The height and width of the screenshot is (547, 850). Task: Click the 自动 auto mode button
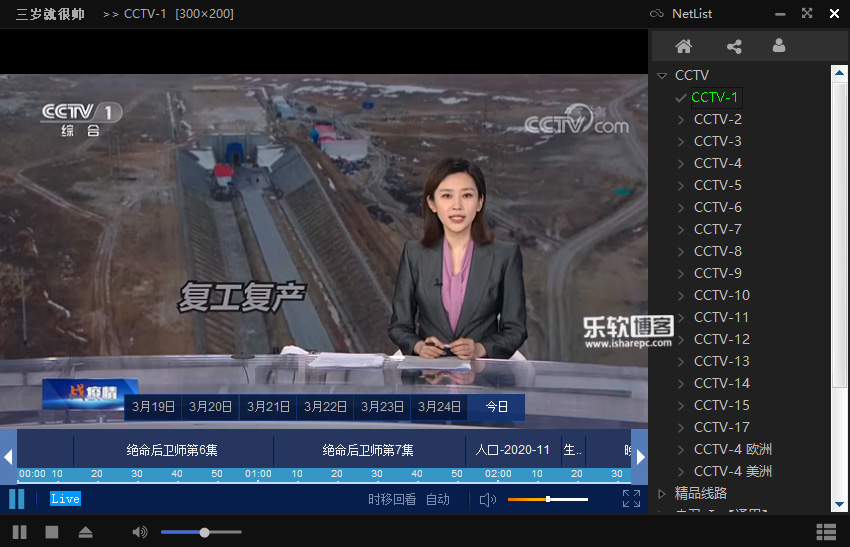[x=437, y=499]
